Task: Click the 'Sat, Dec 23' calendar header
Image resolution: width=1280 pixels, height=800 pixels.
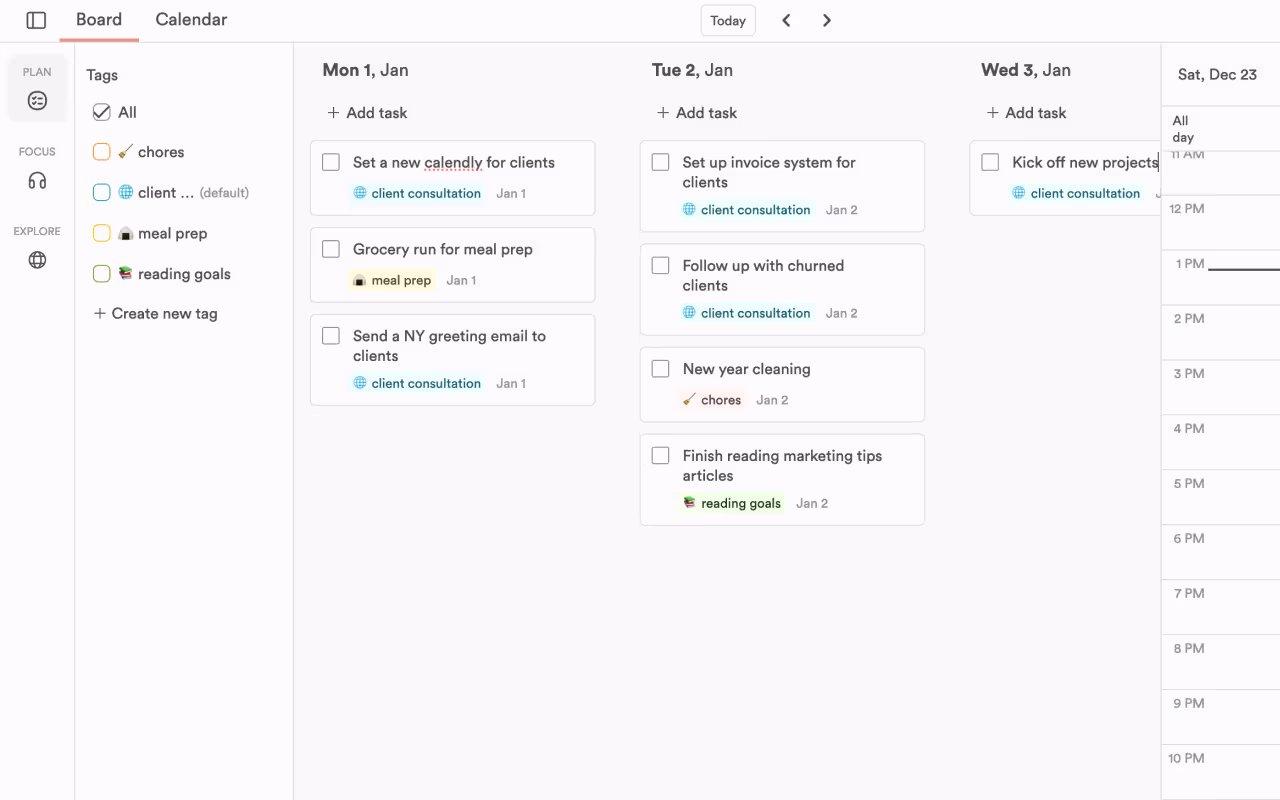Action: (1217, 74)
